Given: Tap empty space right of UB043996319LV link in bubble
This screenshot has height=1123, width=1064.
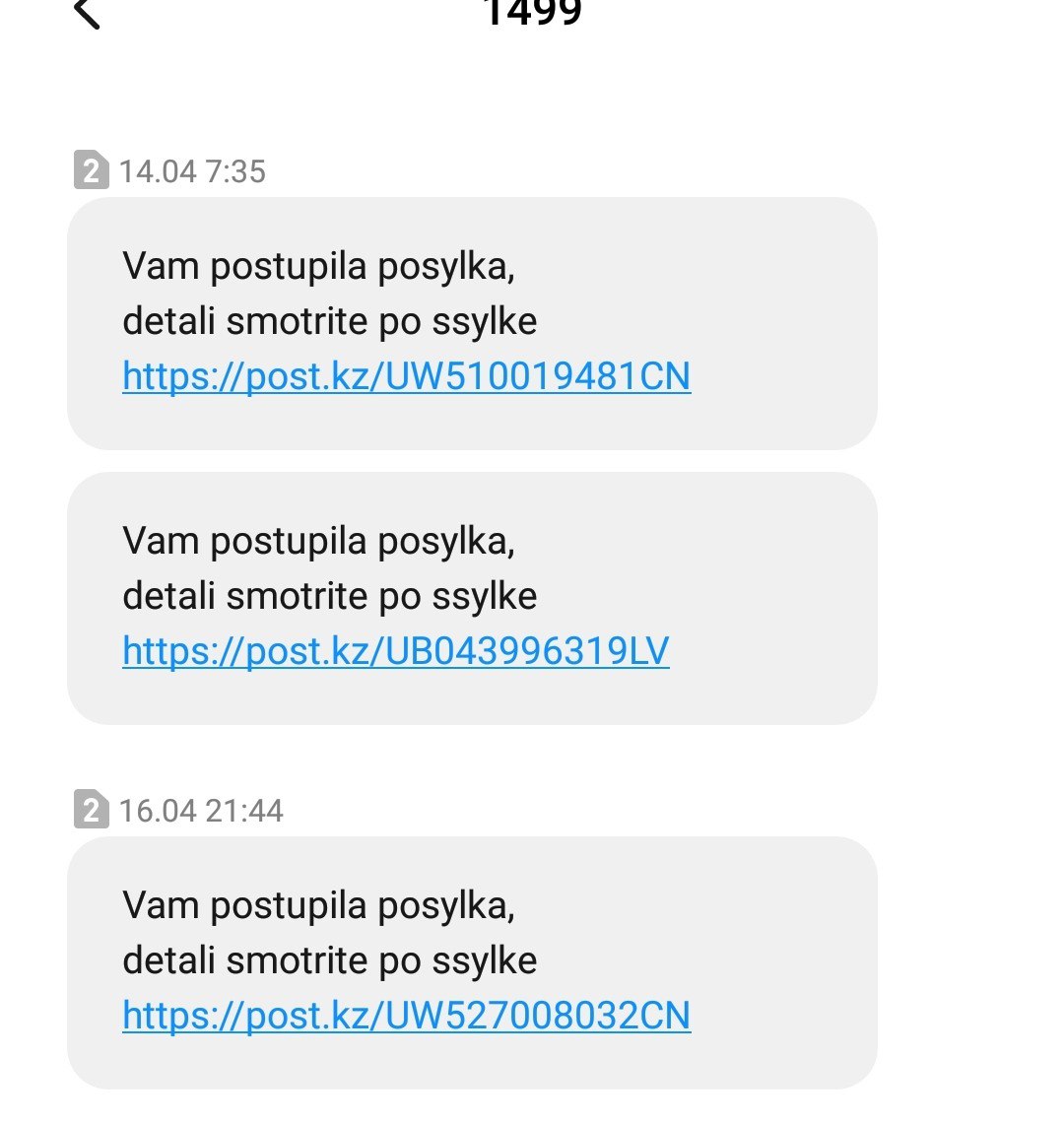Looking at the screenshot, I should pos(770,650).
